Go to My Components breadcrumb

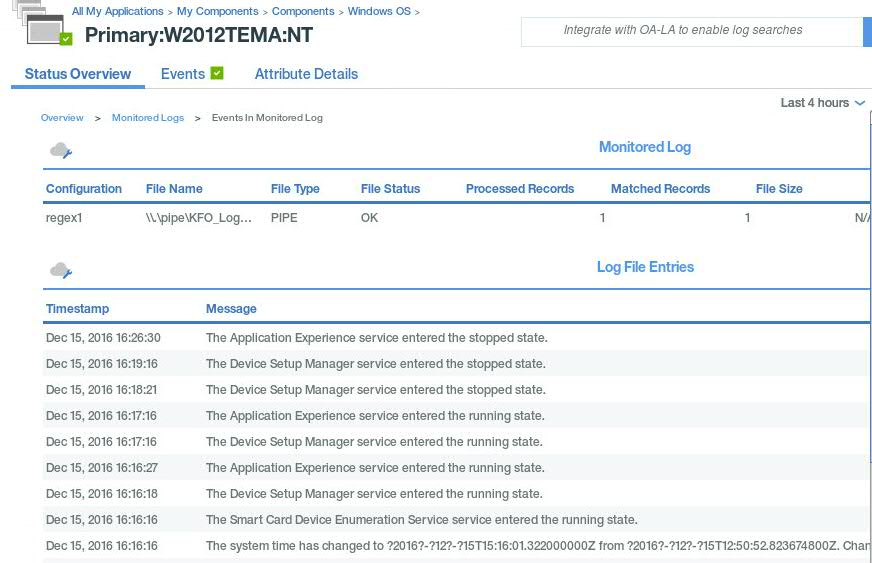(217, 11)
